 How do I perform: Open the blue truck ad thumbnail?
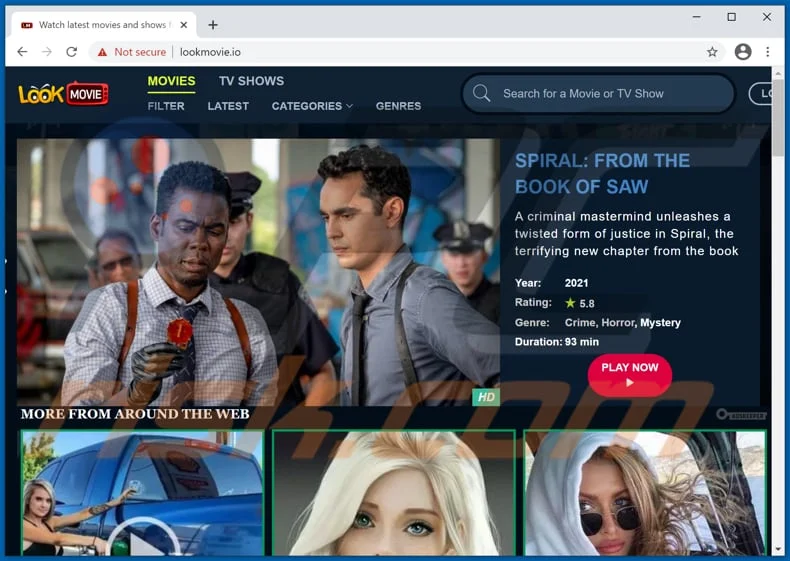pyautogui.click(x=143, y=493)
